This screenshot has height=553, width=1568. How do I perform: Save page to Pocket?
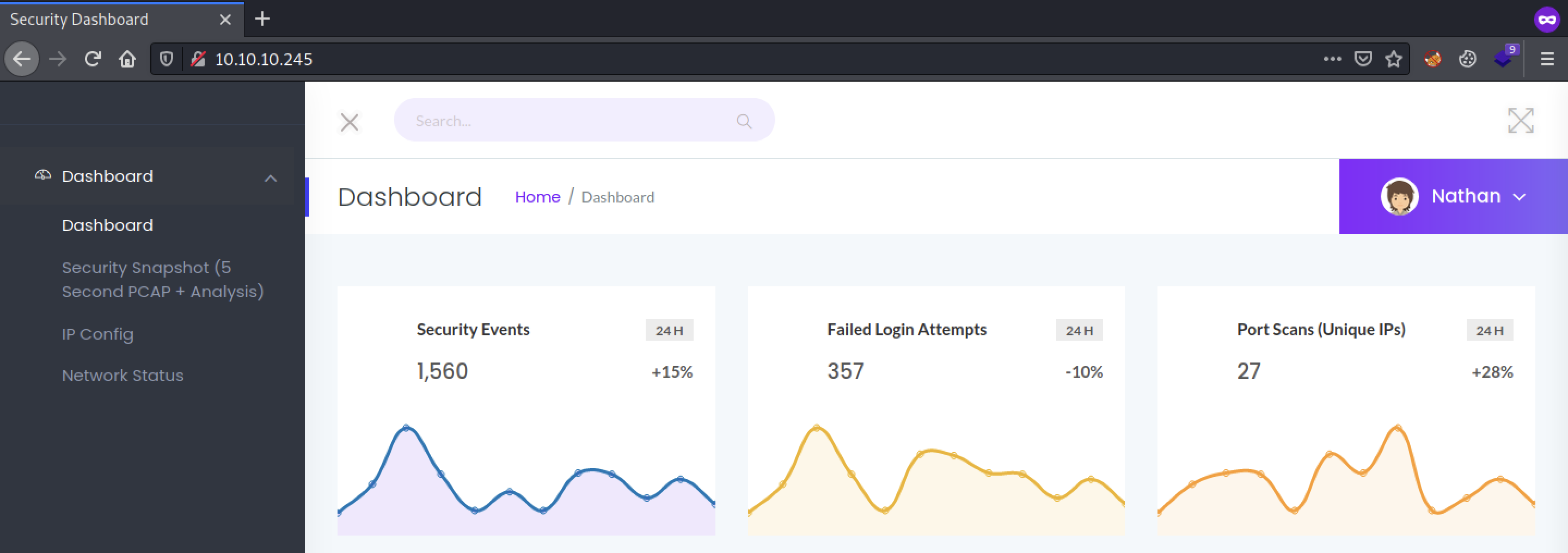click(1363, 59)
